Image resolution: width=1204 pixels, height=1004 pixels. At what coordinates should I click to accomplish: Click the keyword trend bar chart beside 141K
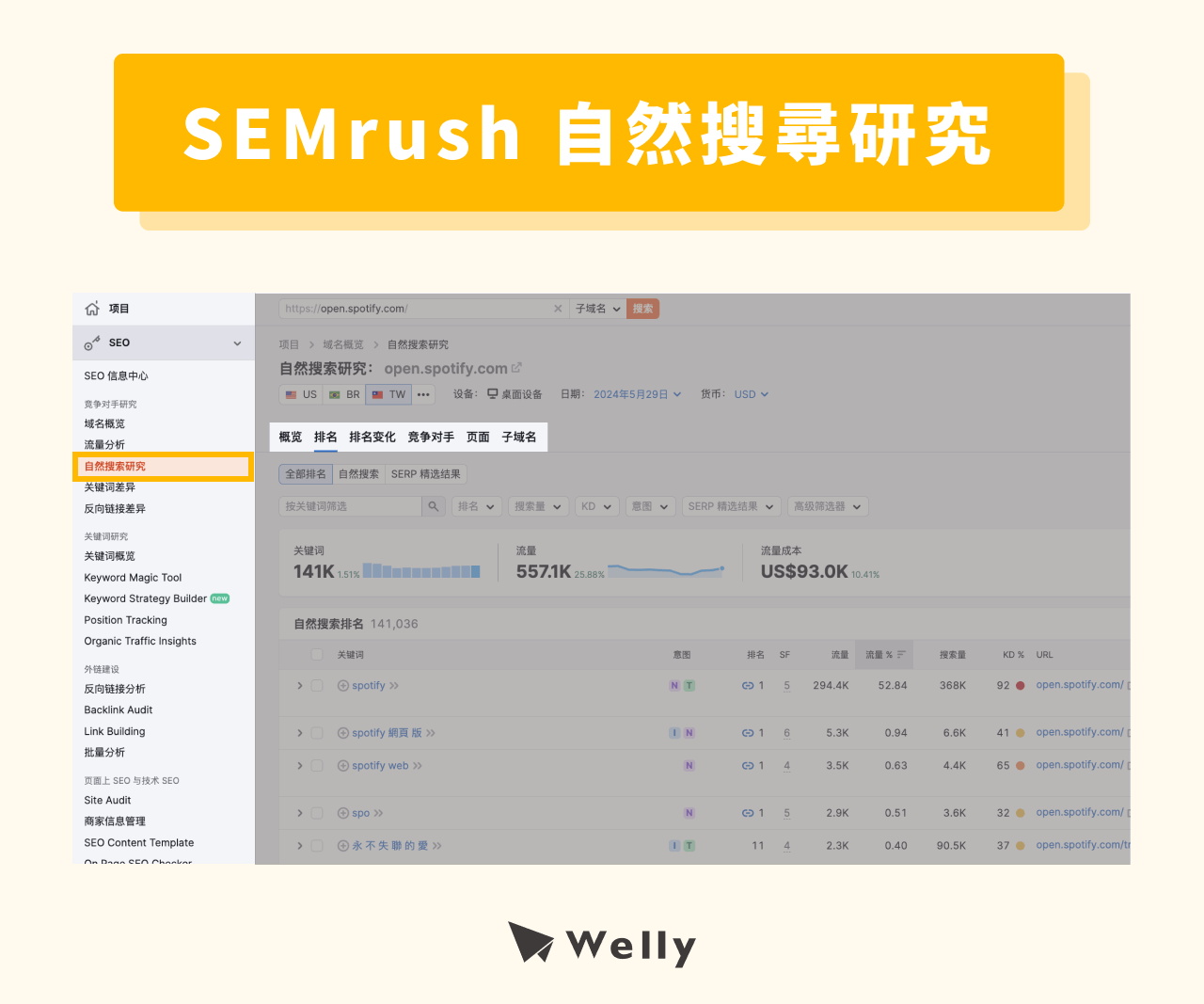(421, 570)
